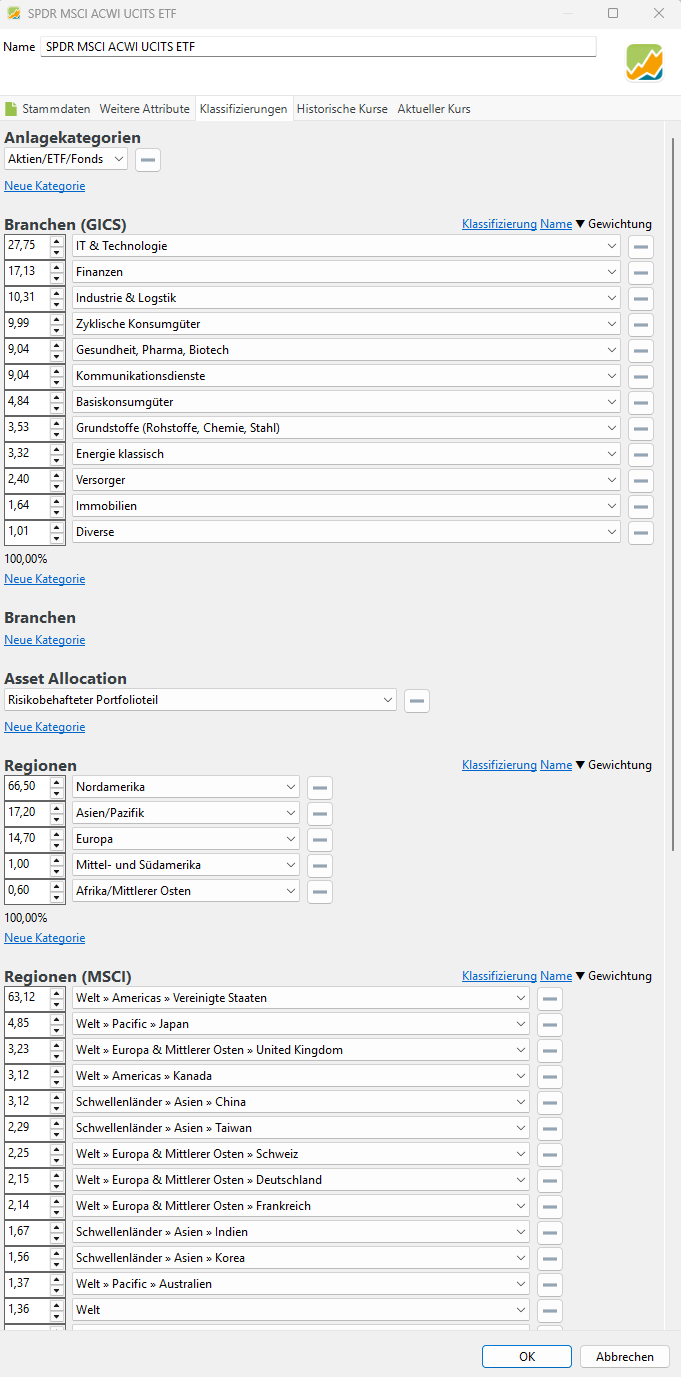Remove the Kommunikationsdienste row

pos(641,376)
